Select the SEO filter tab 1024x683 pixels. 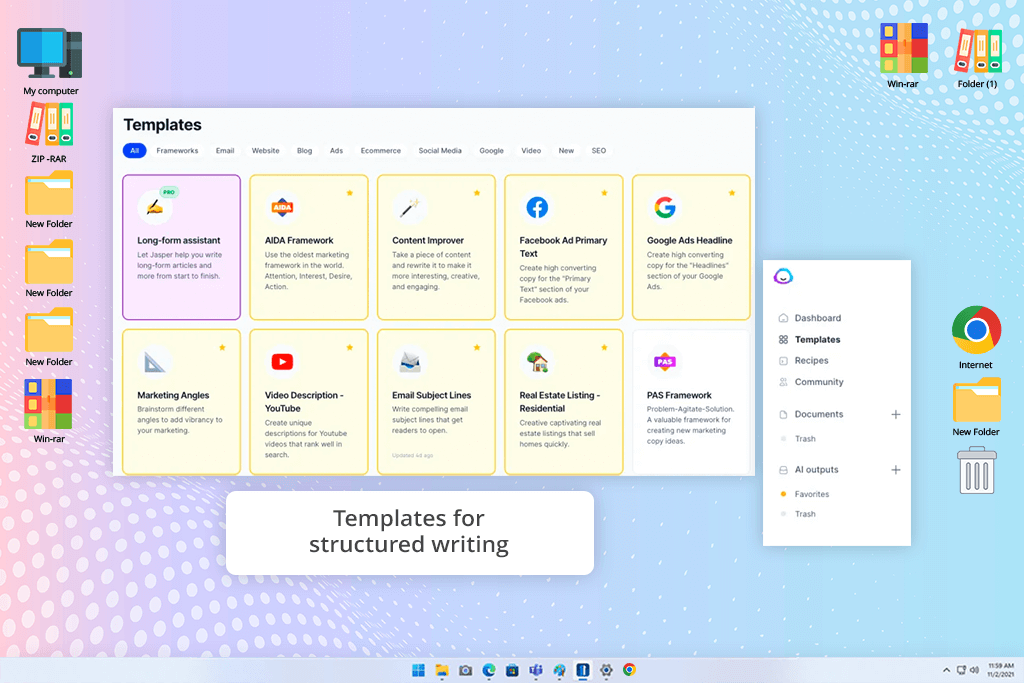[599, 150]
